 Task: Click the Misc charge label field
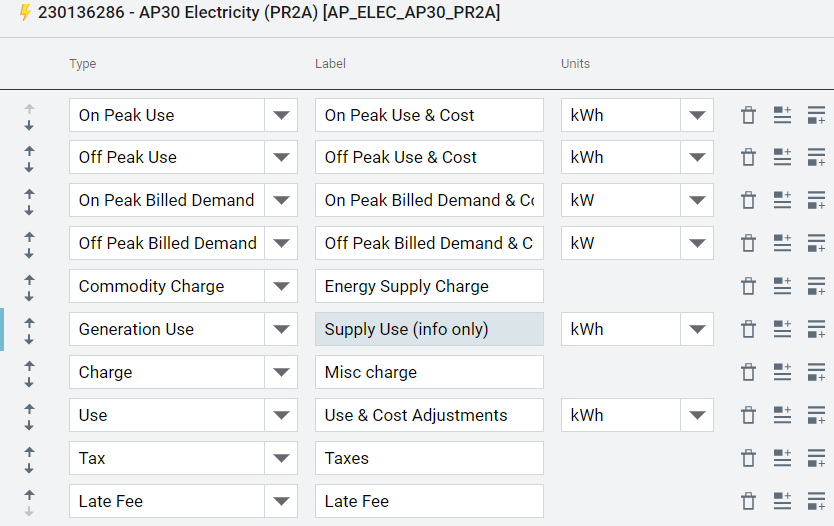pyautogui.click(x=429, y=372)
